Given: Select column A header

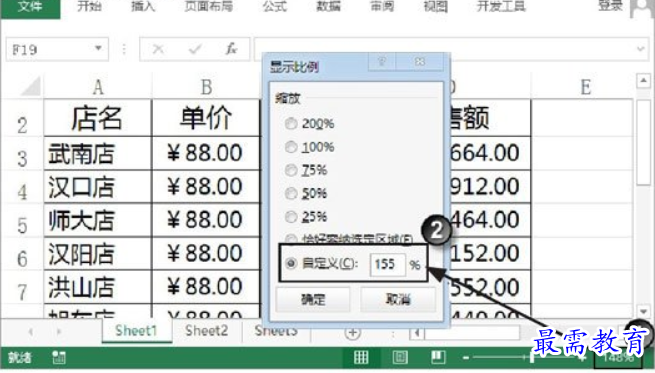Looking at the screenshot, I should [98, 87].
